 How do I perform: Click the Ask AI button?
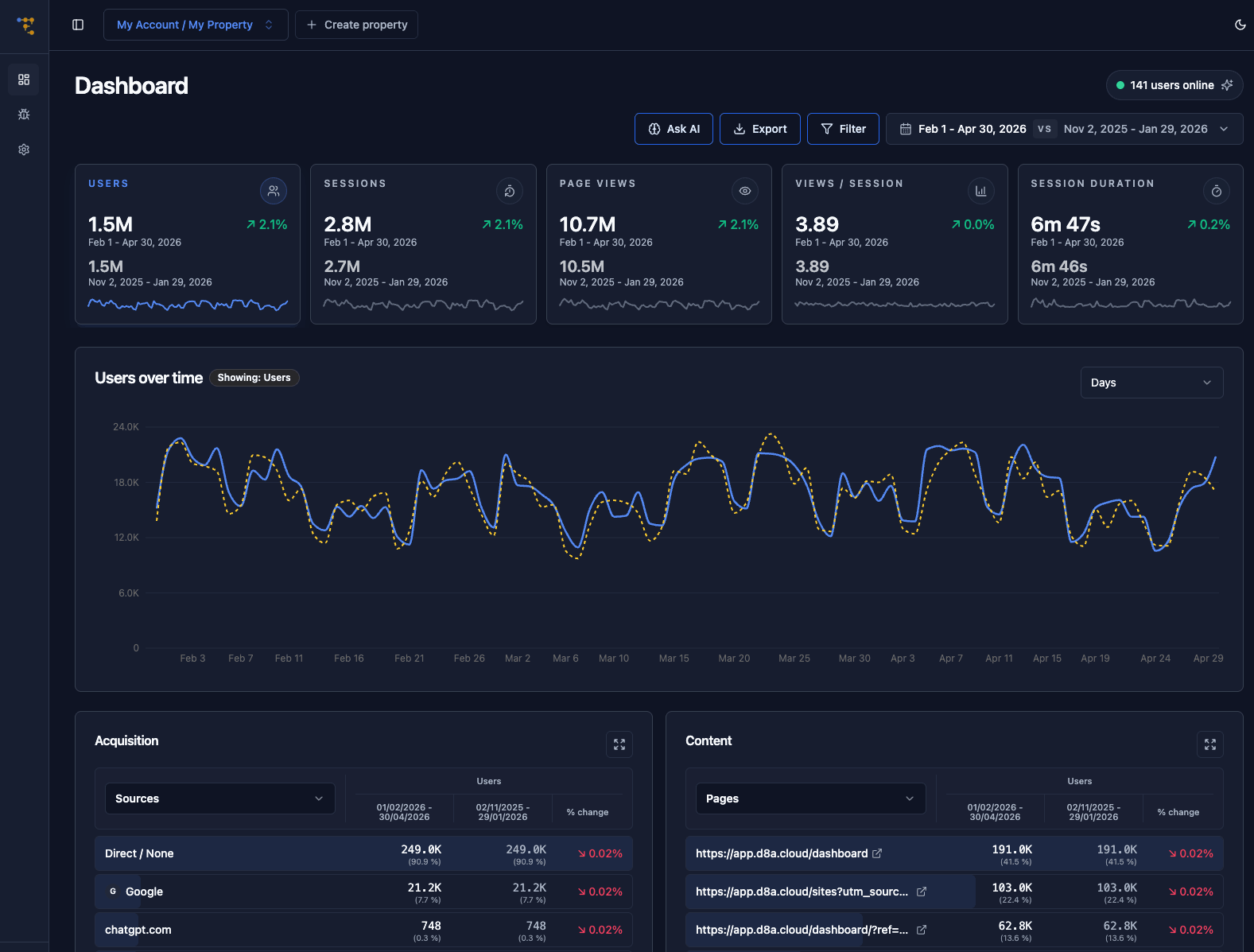[674, 129]
